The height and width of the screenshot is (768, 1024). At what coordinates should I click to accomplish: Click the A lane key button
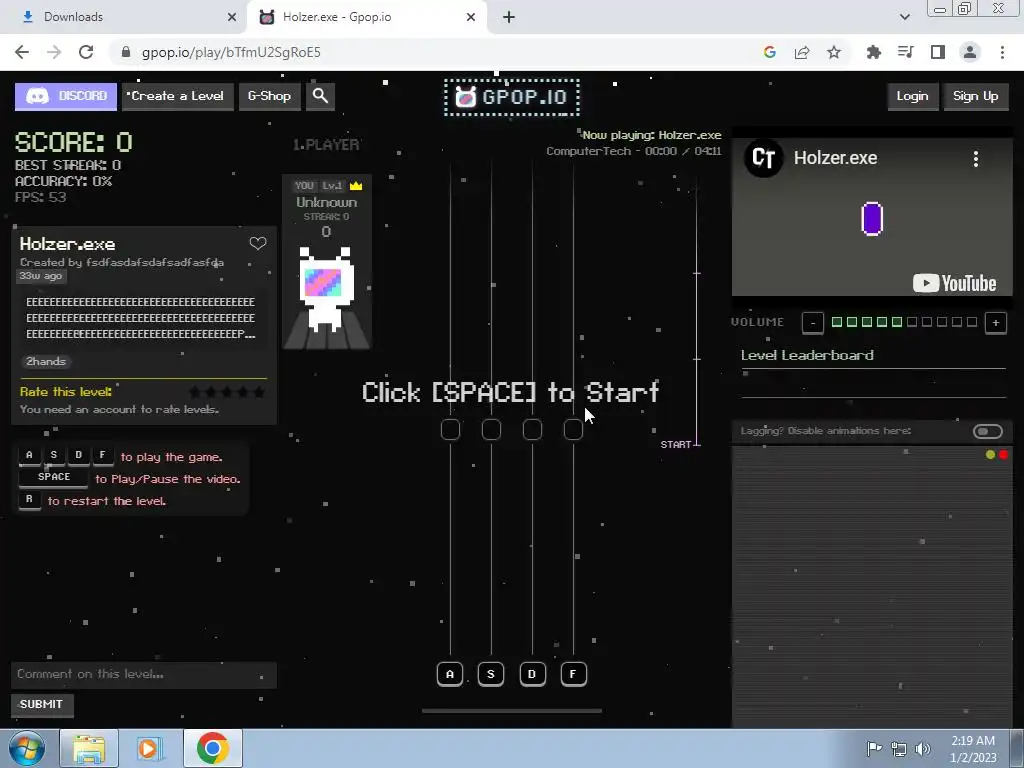[x=450, y=674]
